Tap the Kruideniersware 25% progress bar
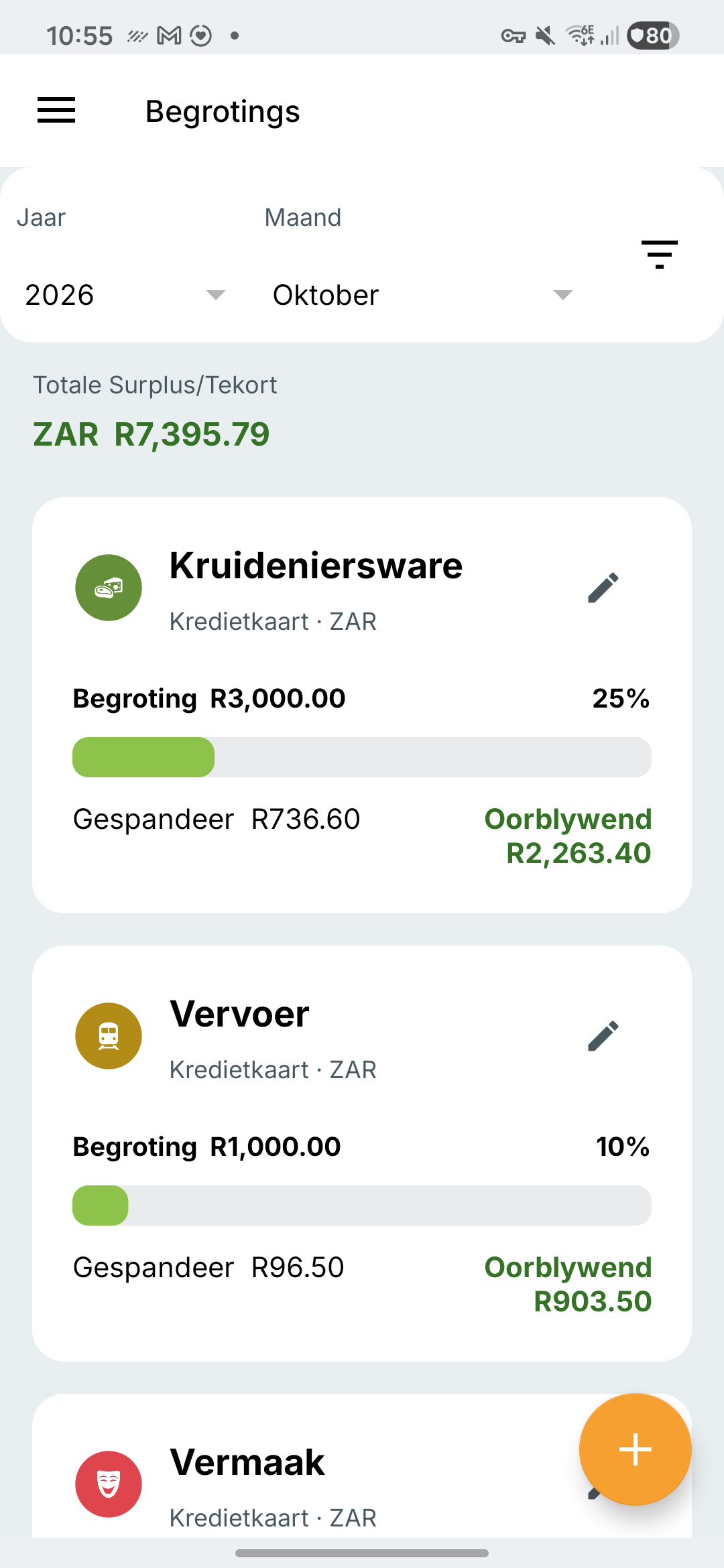Screen dimensions: 724x1568 click(x=362, y=757)
